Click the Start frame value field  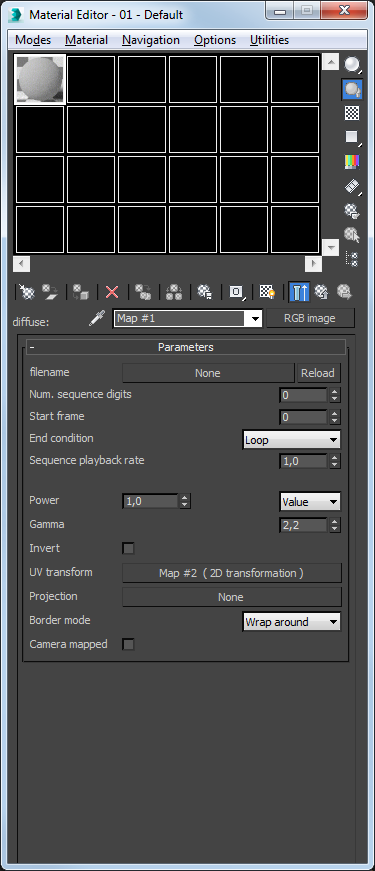coord(303,417)
